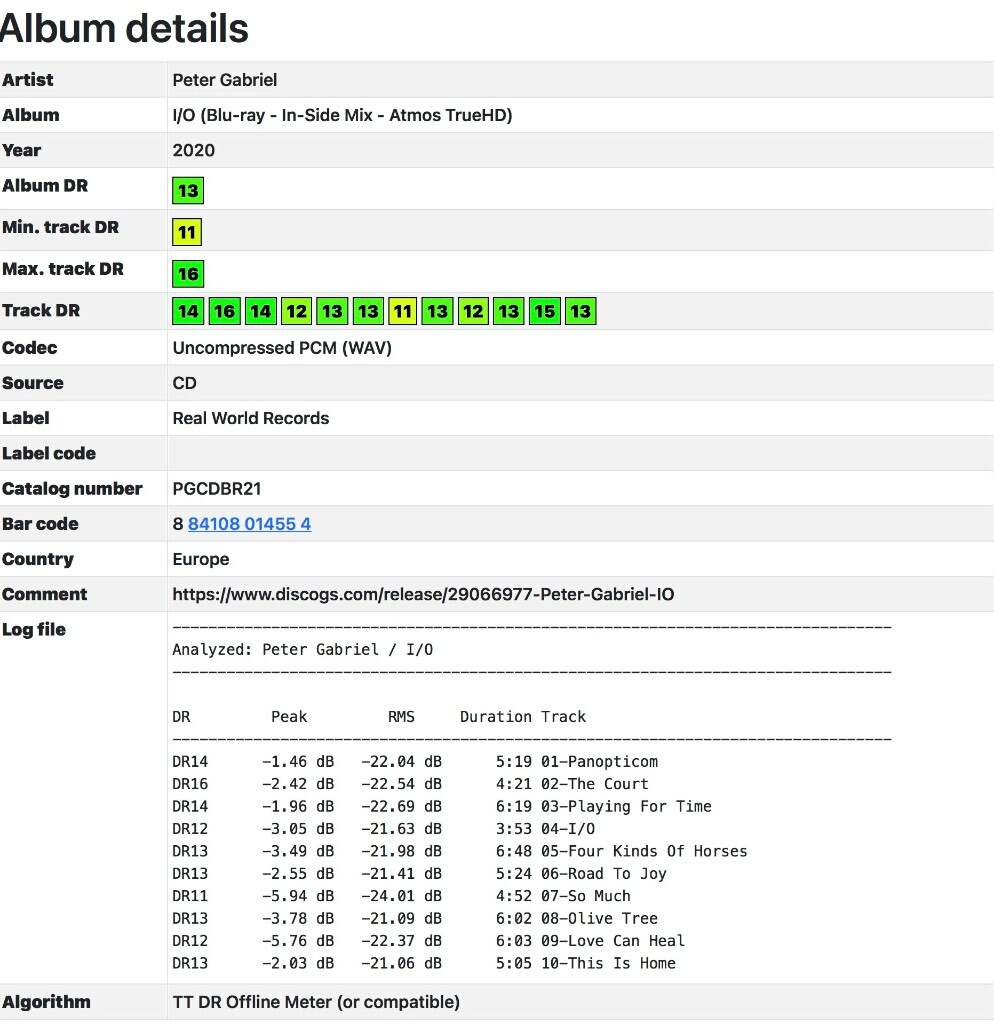Click the 'Codec' row label

29,347
